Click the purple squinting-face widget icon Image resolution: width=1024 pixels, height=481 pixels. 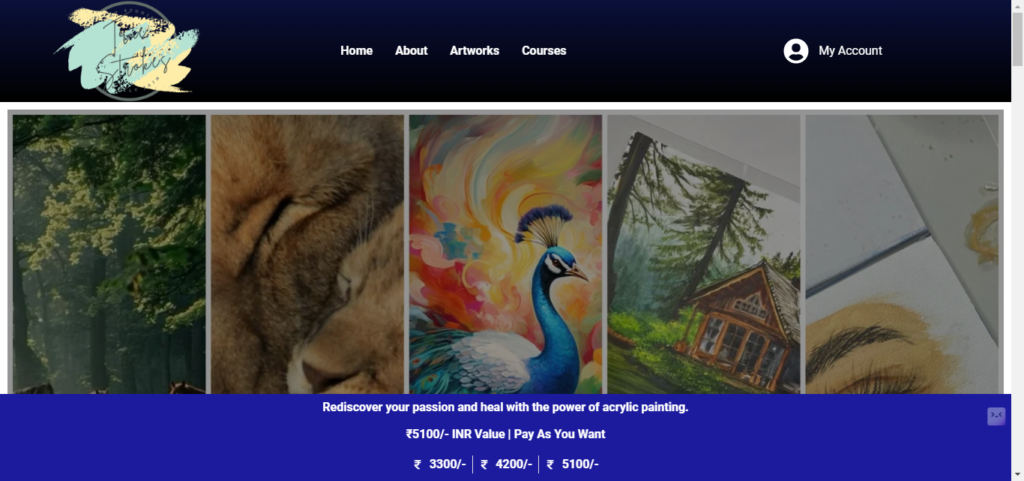996,416
